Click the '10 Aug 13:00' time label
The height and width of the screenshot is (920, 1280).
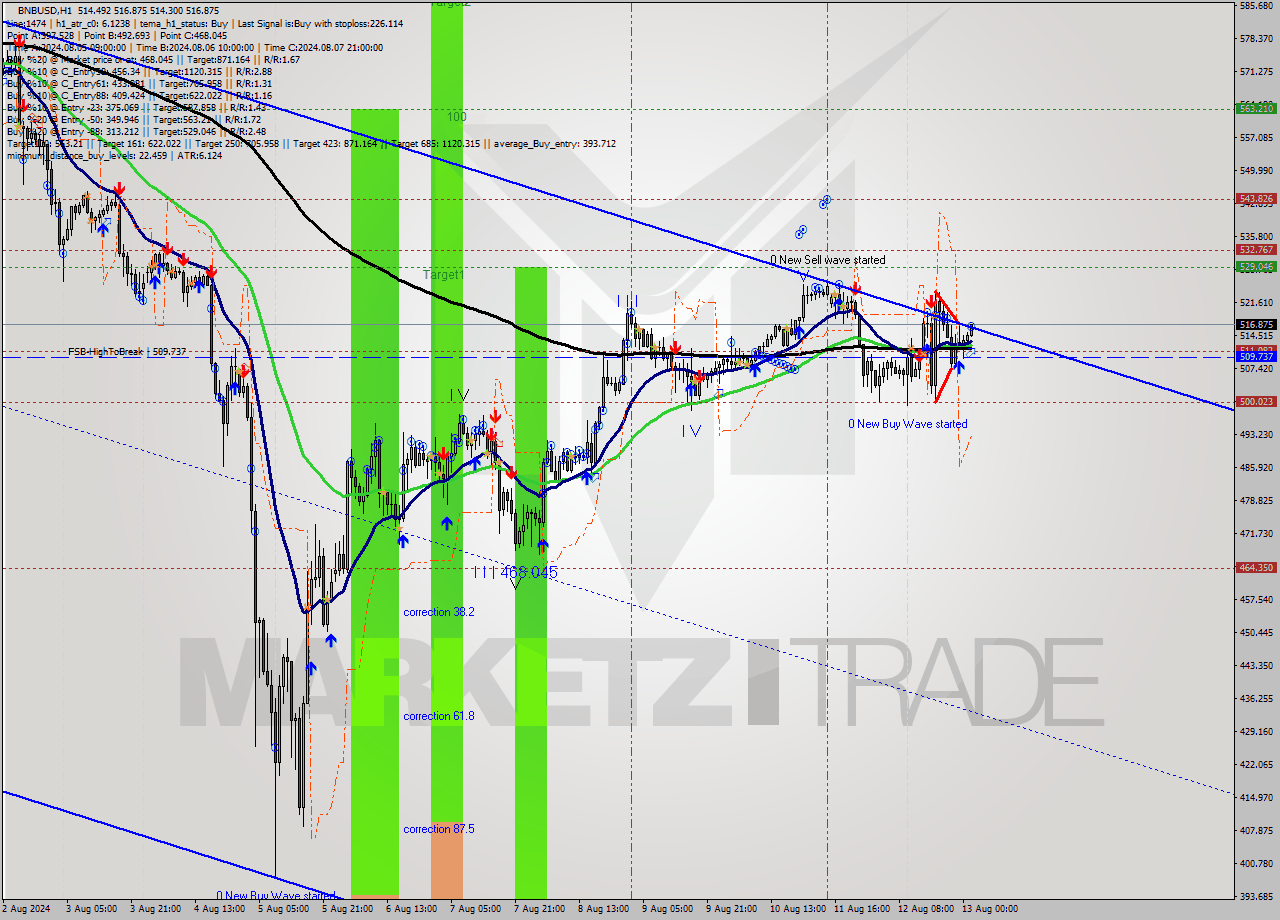(796, 909)
